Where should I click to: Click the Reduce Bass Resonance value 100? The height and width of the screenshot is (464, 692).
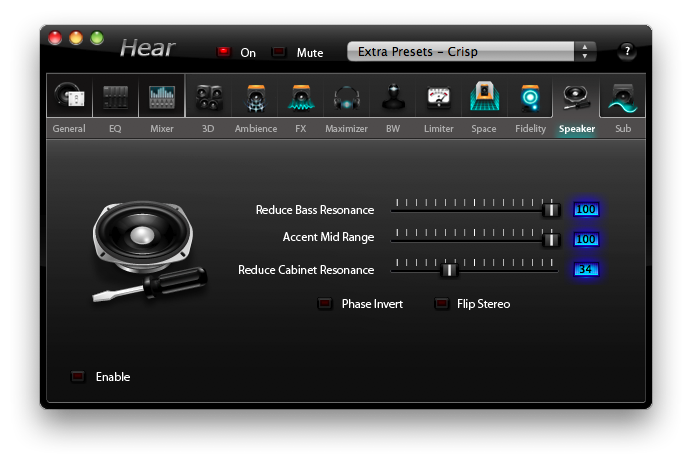coord(586,209)
